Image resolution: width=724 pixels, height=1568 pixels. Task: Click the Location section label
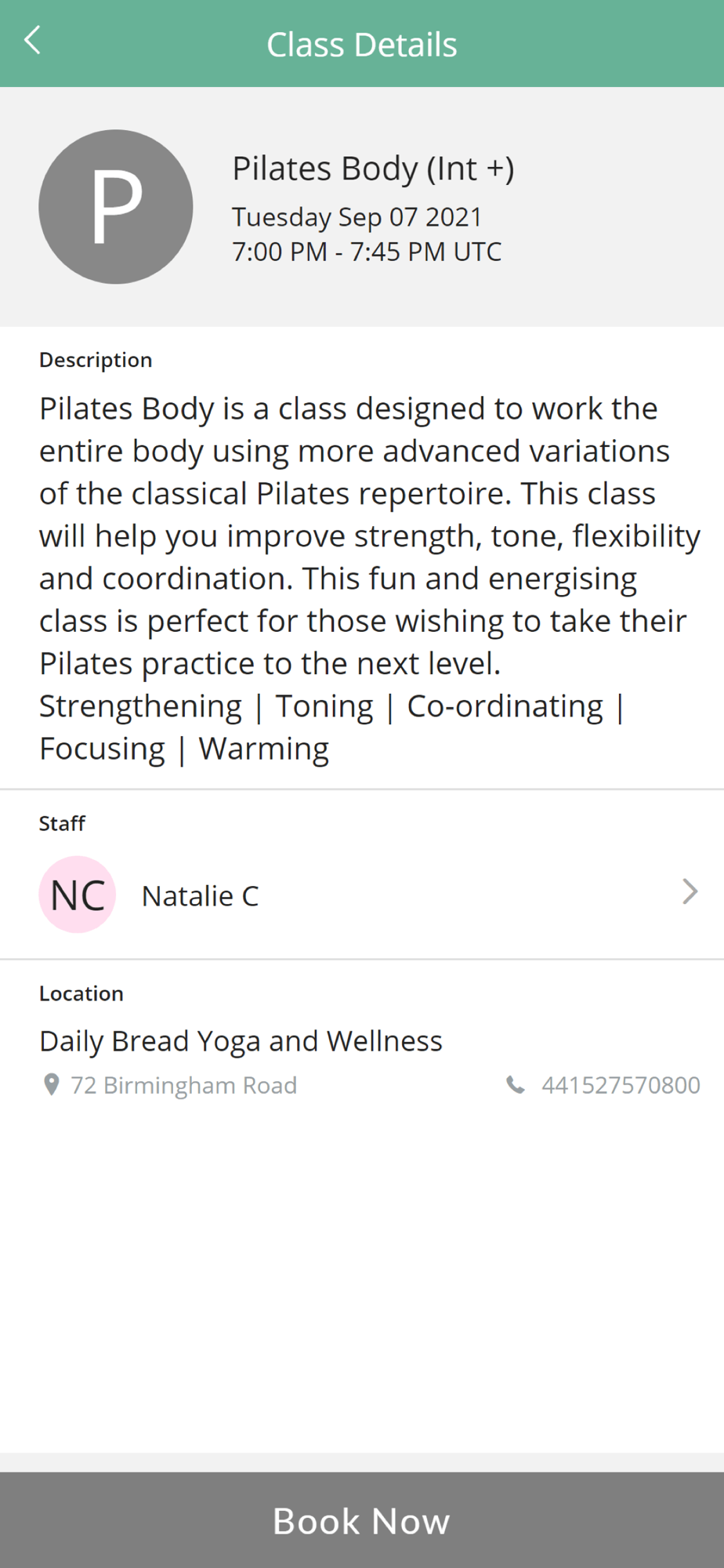pyautogui.click(x=81, y=993)
